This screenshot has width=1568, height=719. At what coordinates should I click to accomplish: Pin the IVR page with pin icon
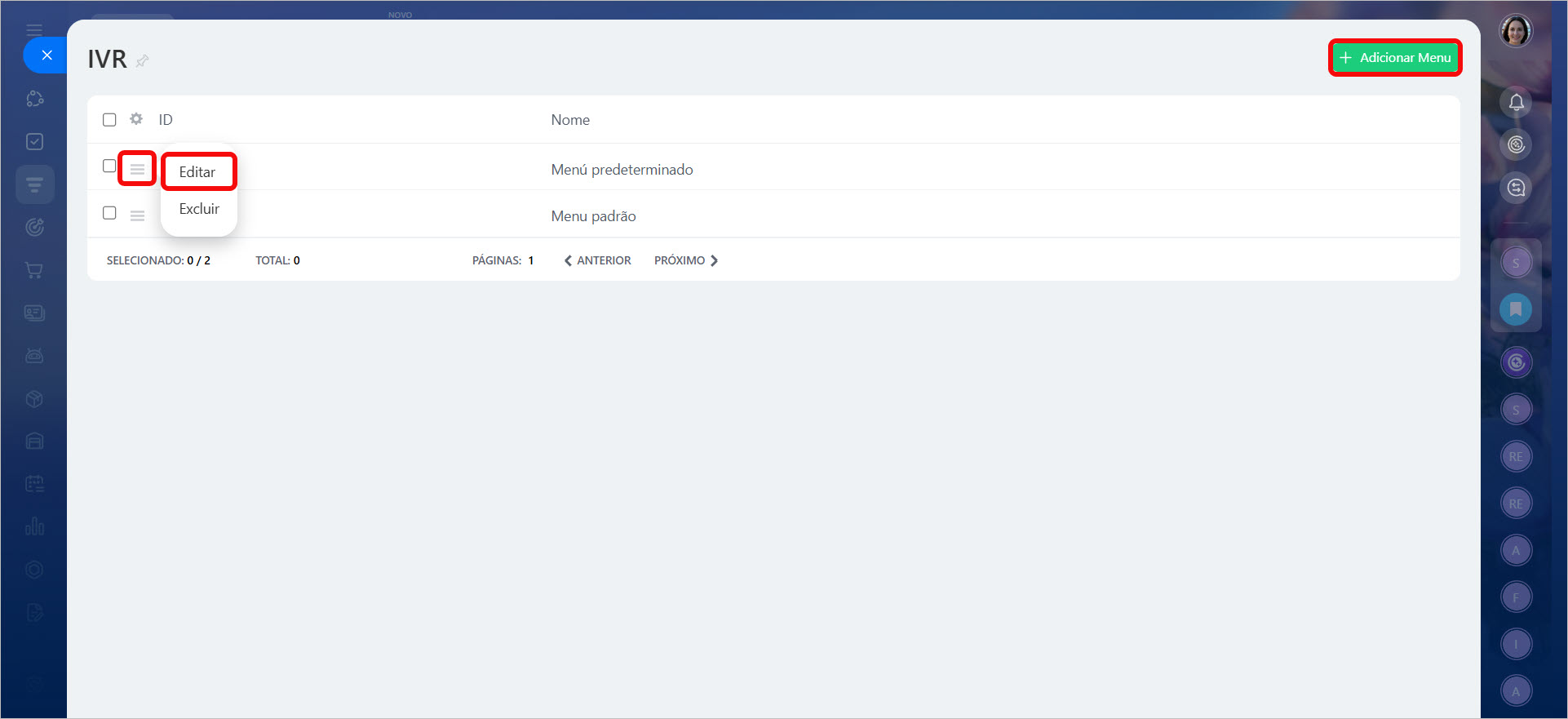(143, 60)
